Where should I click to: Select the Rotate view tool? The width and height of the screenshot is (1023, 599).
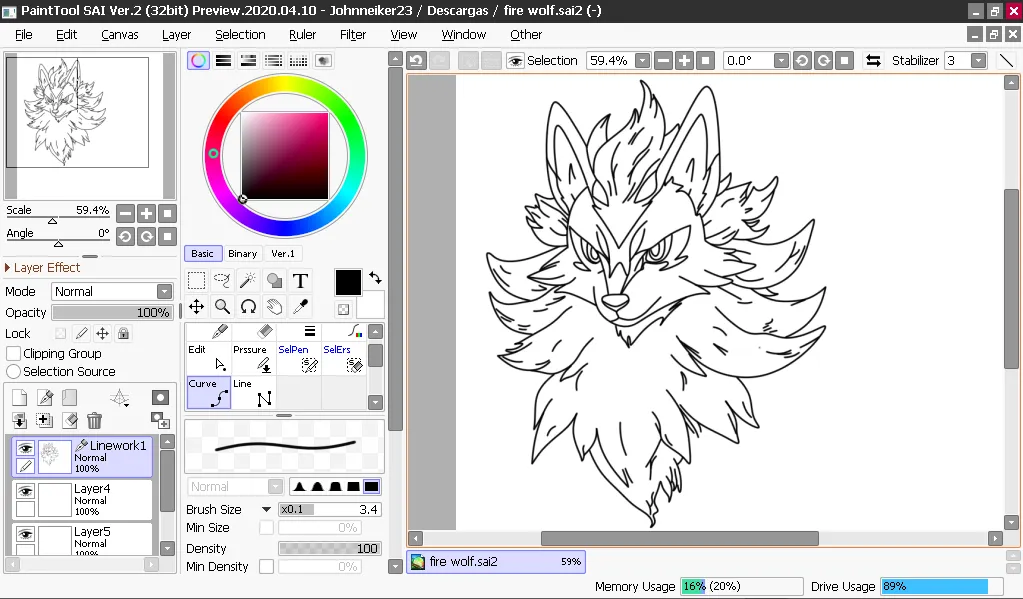(248, 306)
